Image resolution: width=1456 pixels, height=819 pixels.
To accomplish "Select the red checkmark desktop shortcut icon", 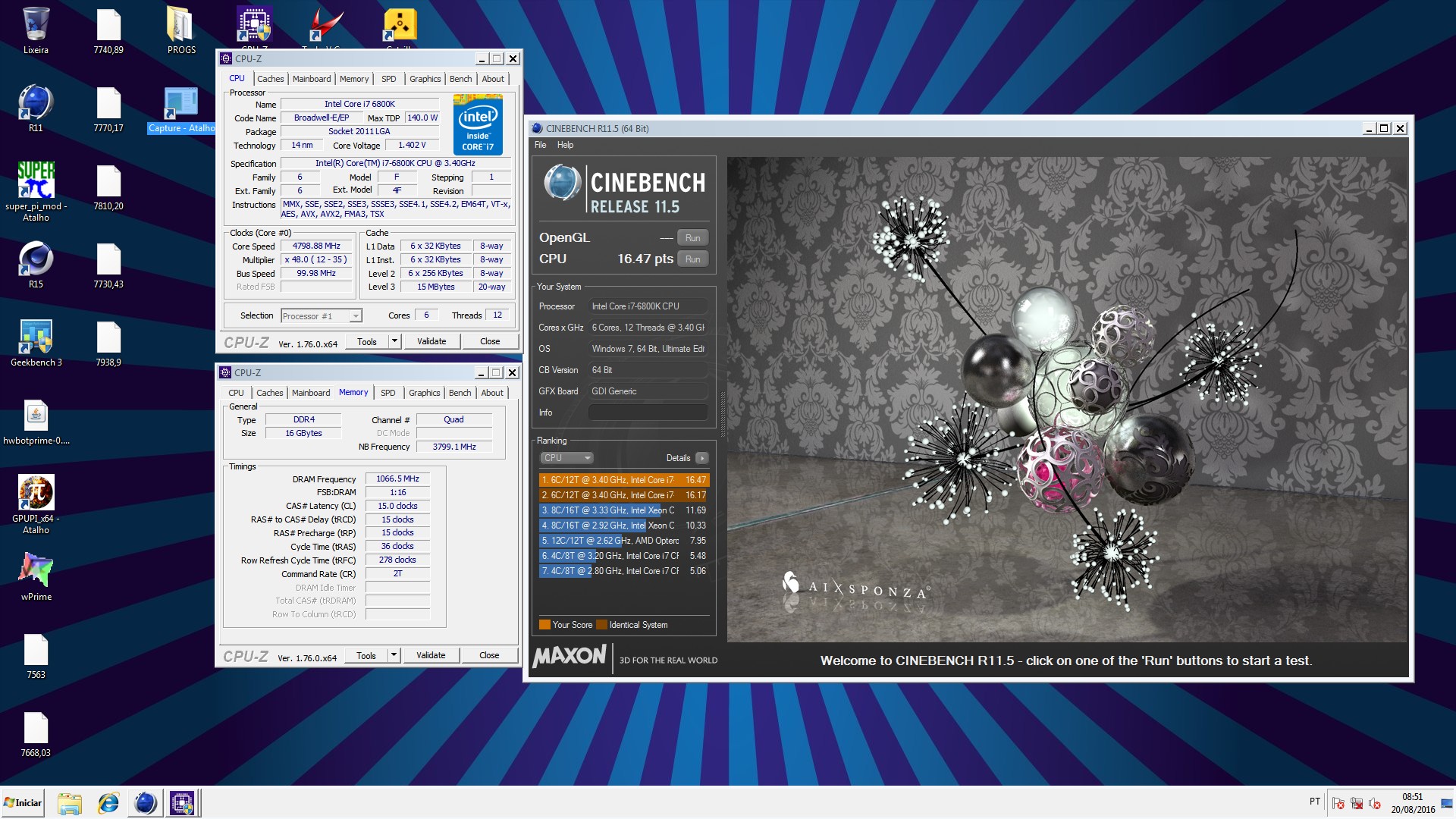I will [x=327, y=24].
